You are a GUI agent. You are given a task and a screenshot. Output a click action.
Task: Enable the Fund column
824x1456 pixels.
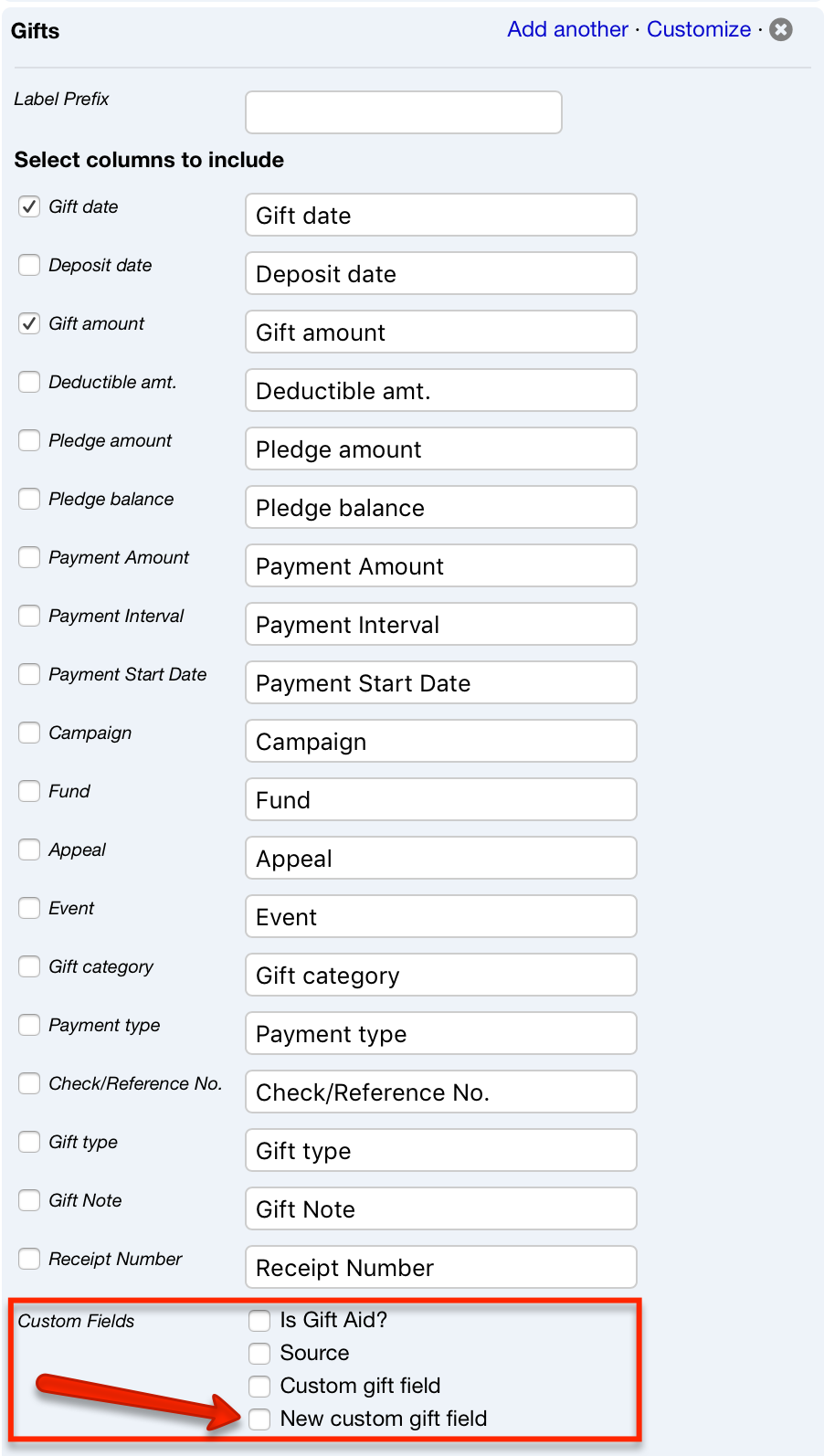(x=28, y=791)
